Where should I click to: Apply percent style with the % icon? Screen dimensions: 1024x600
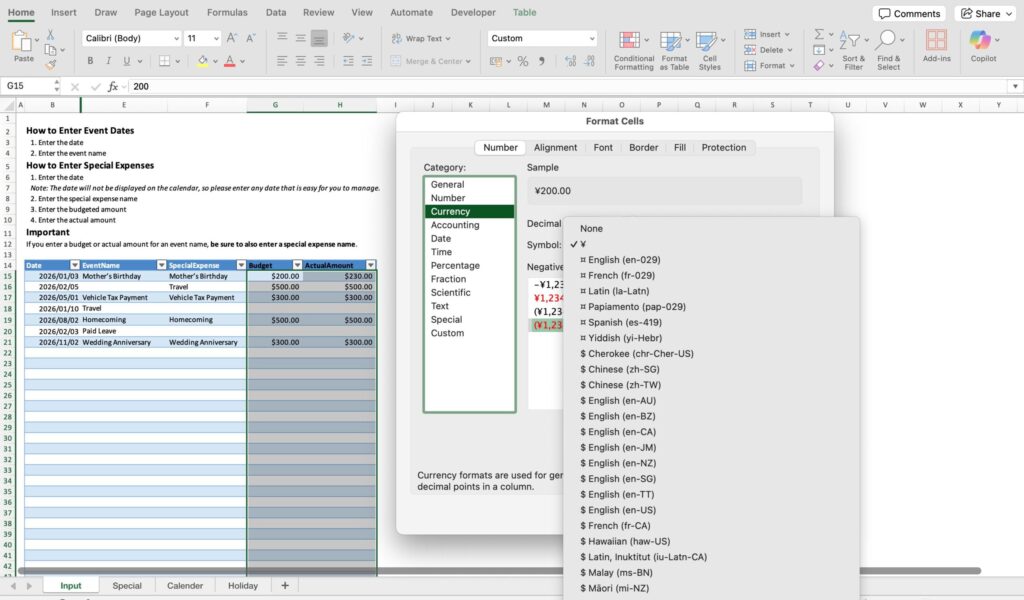click(x=522, y=62)
